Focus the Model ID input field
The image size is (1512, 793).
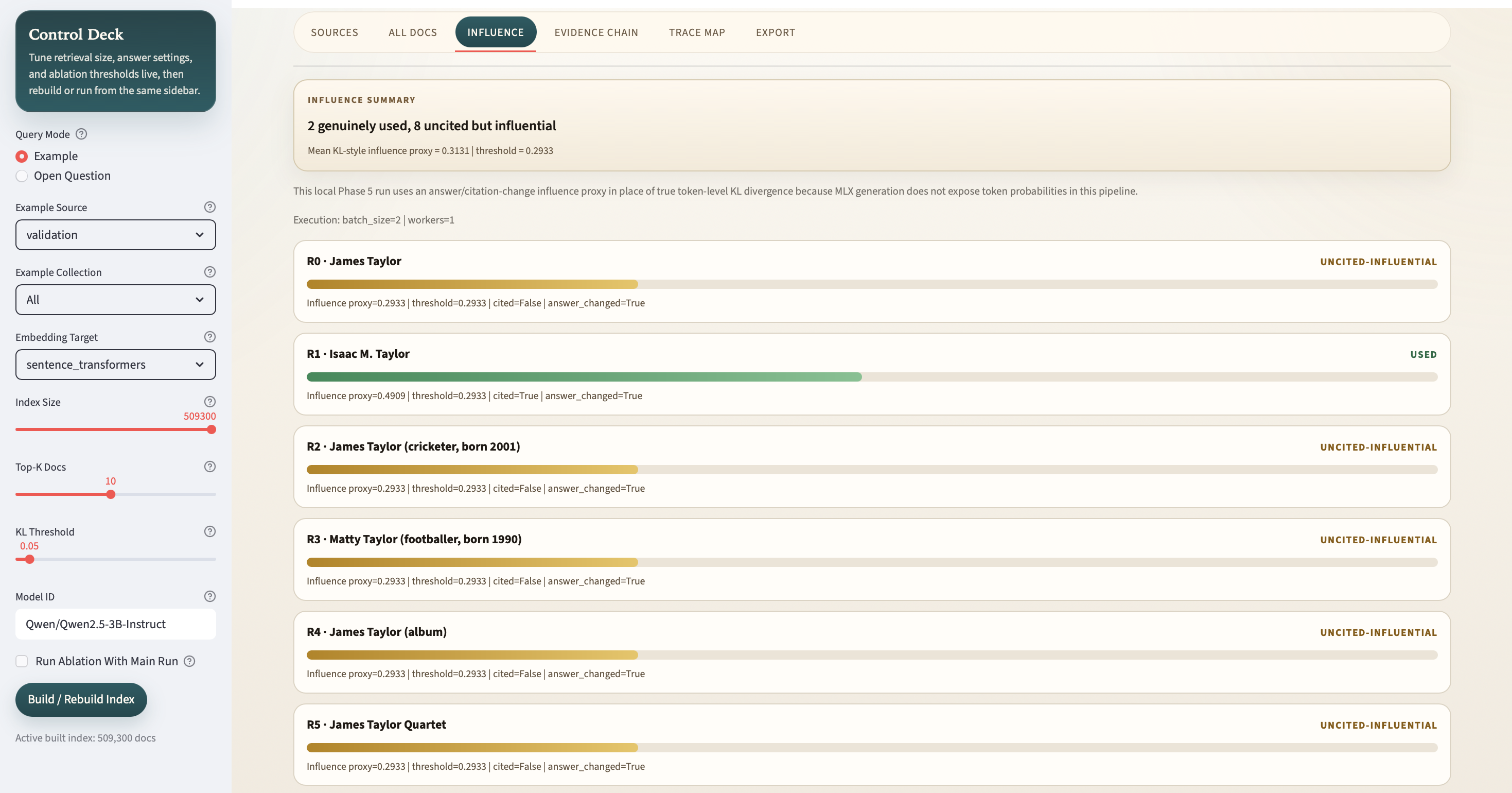point(116,624)
